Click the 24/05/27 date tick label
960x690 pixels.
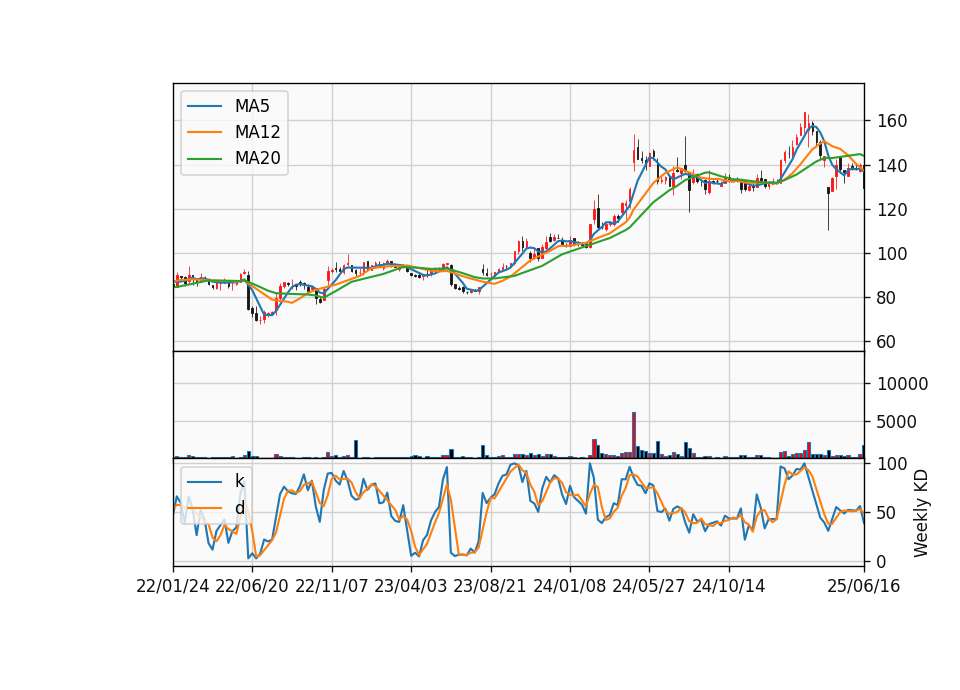click(649, 586)
